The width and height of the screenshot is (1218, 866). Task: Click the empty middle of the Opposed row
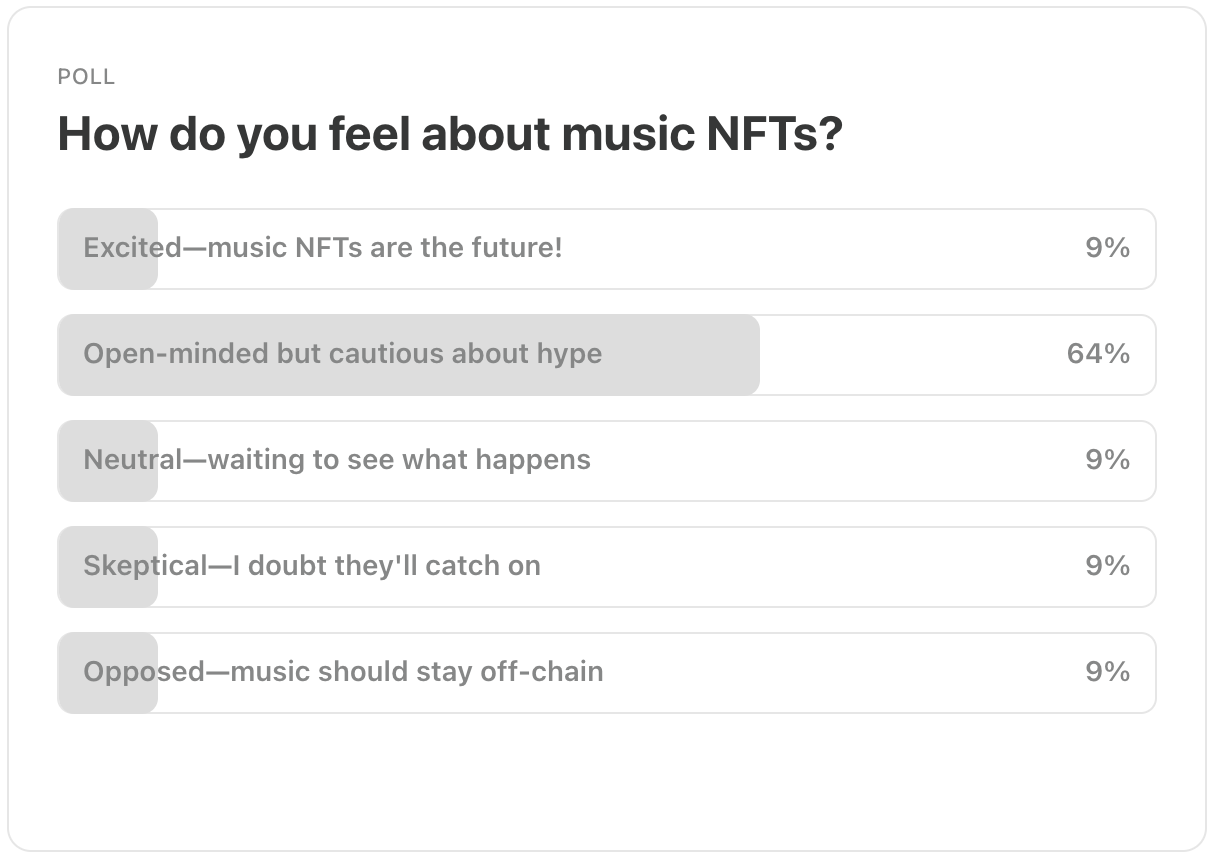[x=840, y=672]
